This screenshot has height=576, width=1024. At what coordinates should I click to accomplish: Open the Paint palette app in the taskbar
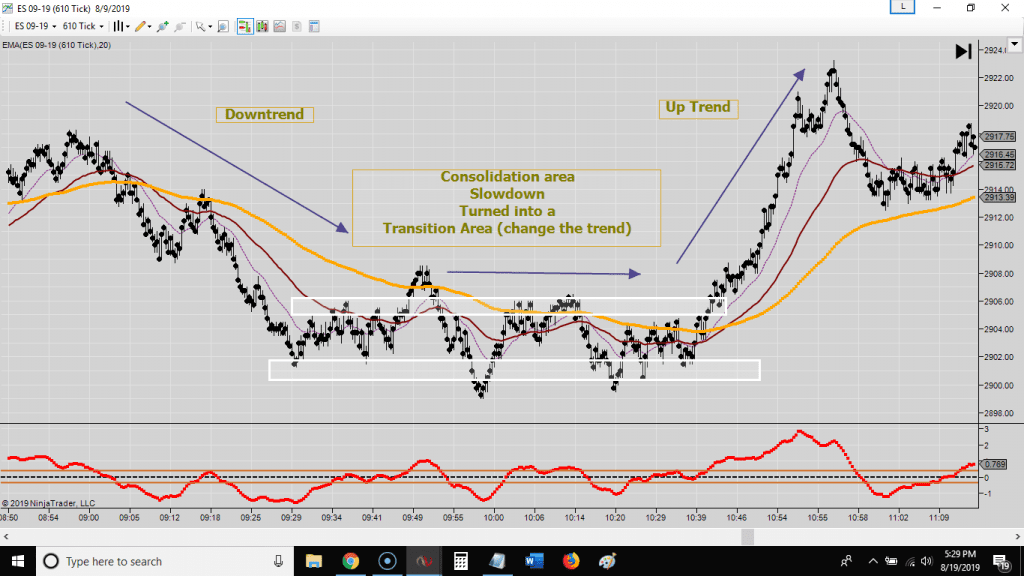coord(607,561)
